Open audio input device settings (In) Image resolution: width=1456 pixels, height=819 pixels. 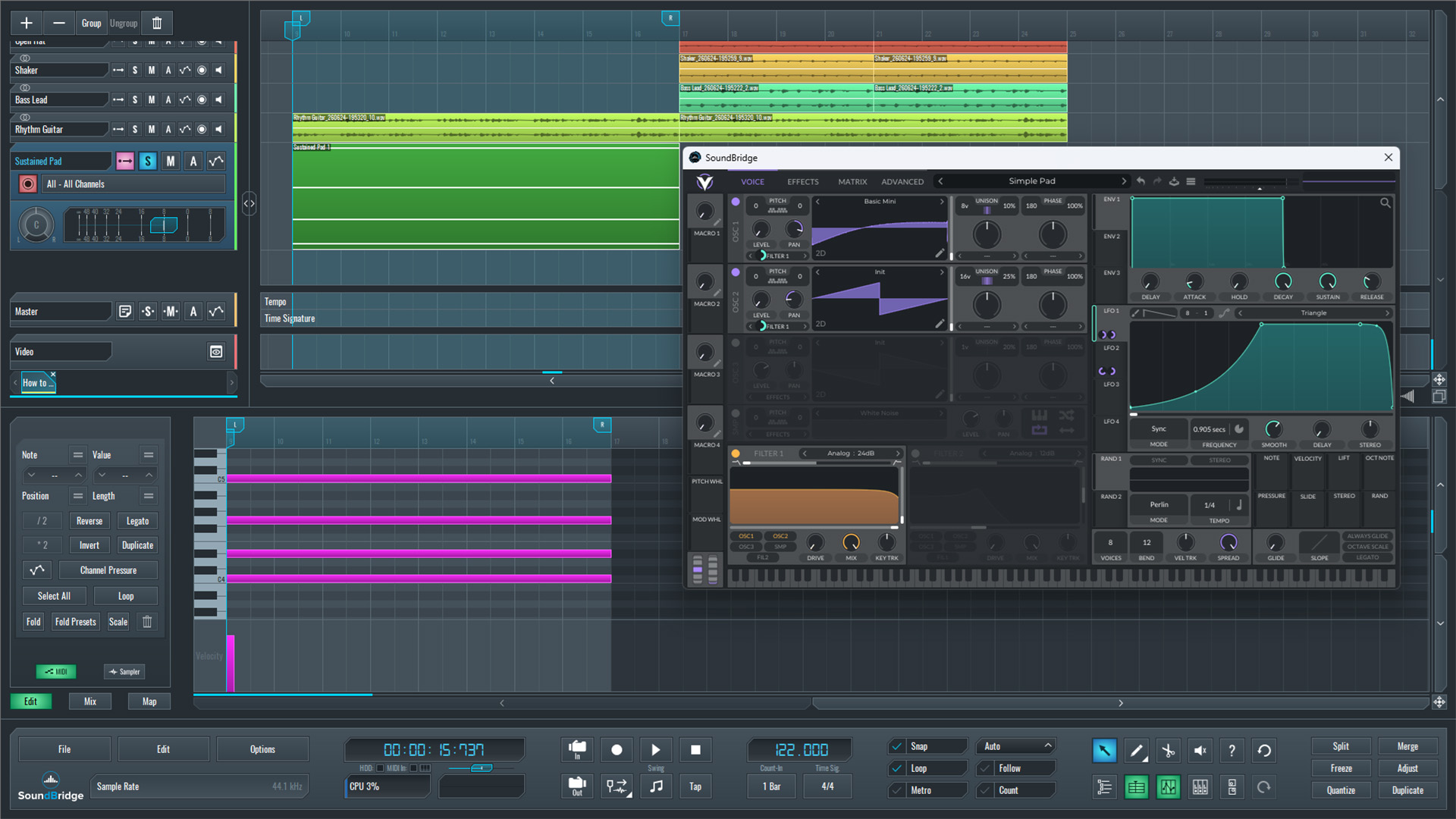point(577,750)
